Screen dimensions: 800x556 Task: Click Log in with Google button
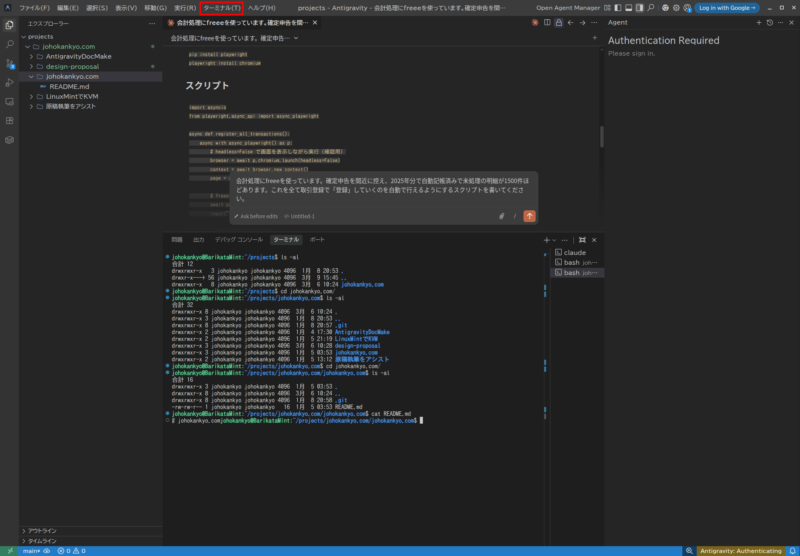728,7
